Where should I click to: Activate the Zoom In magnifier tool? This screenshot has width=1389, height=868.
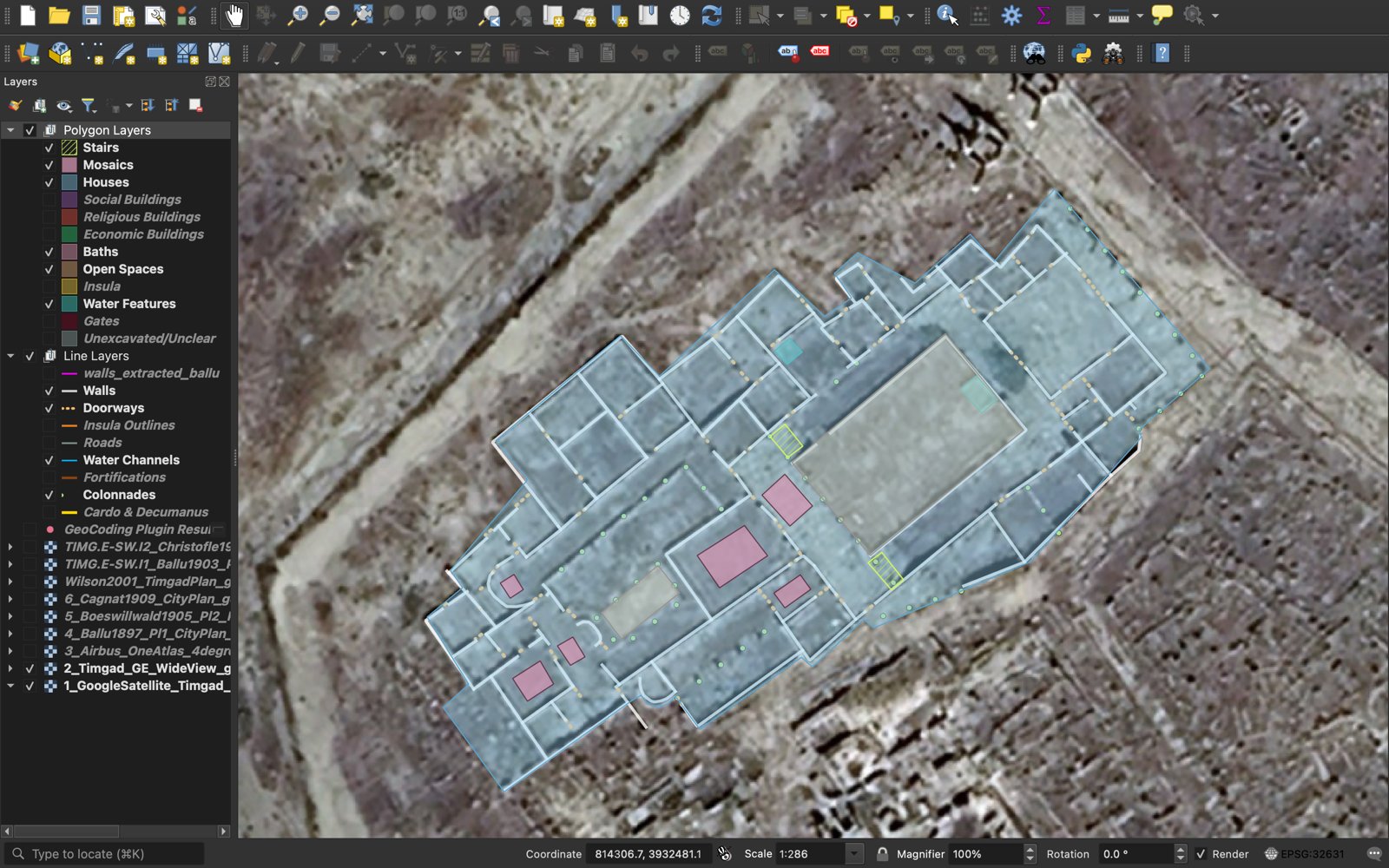click(x=298, y=15)
